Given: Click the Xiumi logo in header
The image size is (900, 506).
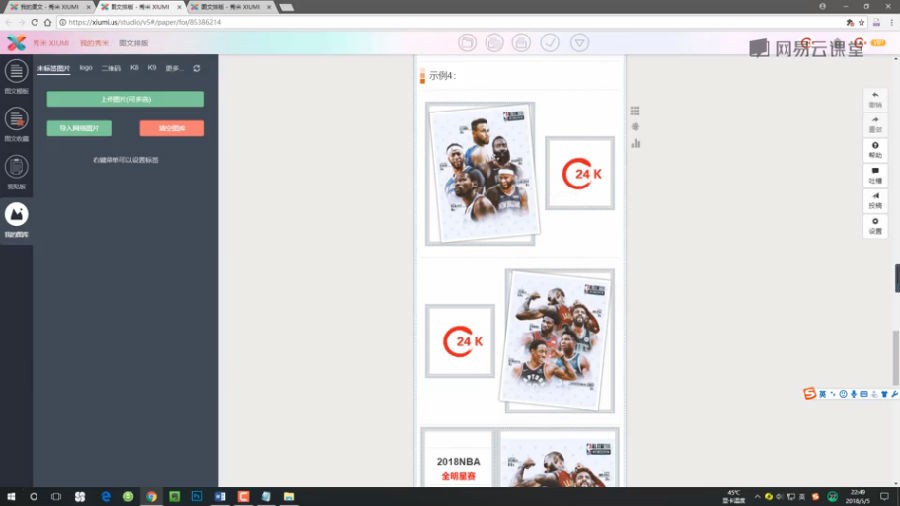Looking at the screenshot, I should (x=16, y=42).
